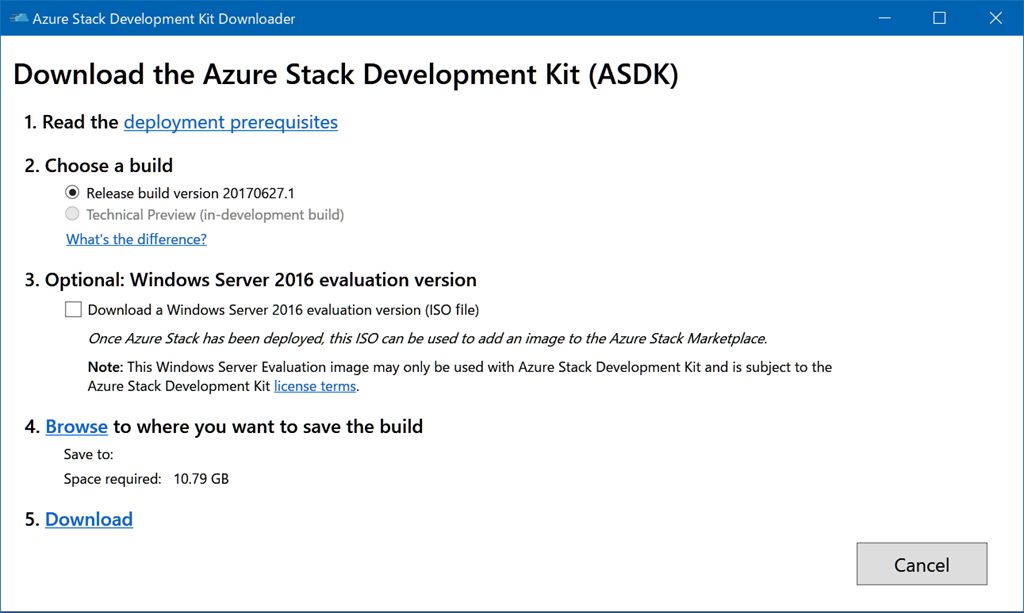Open the deployment prerequisites link

[231, 122]
